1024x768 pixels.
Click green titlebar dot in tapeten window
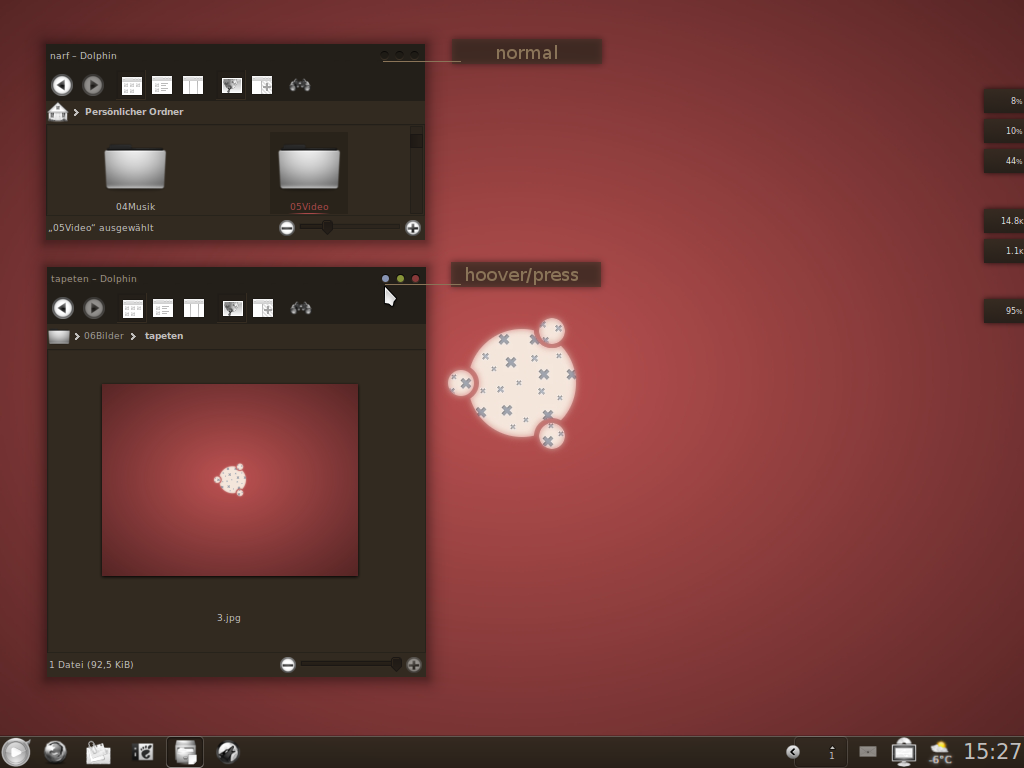[x=400, y=279]
